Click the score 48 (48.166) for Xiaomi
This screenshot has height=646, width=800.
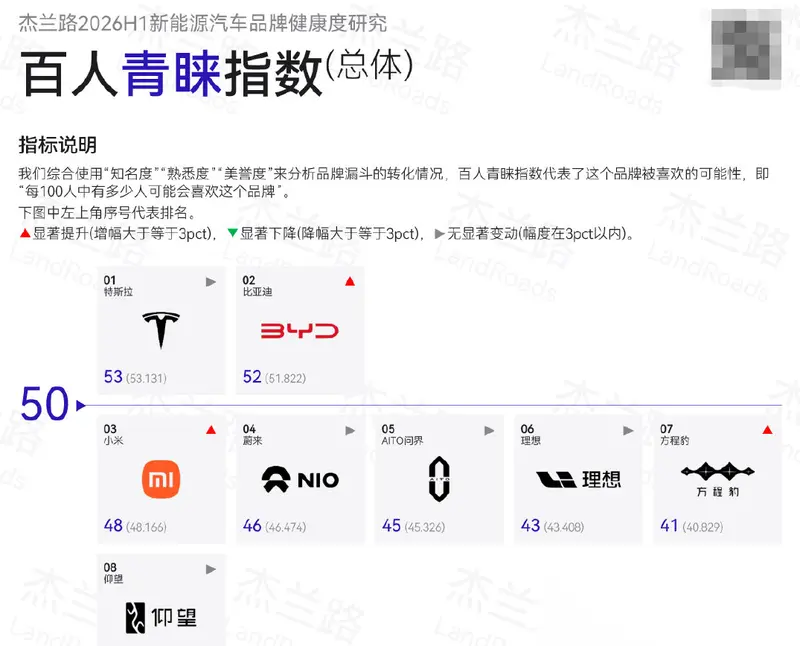(135, 526)
